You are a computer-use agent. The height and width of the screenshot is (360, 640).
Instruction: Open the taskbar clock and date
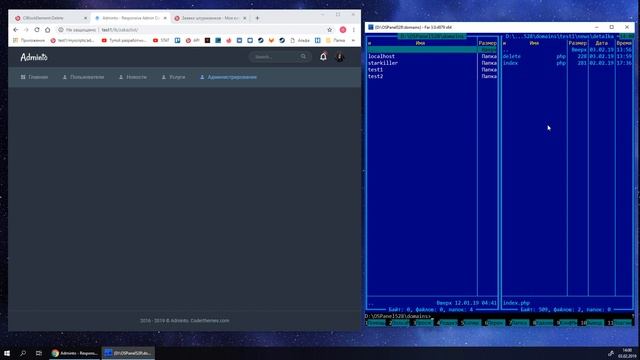click(627, 353)
